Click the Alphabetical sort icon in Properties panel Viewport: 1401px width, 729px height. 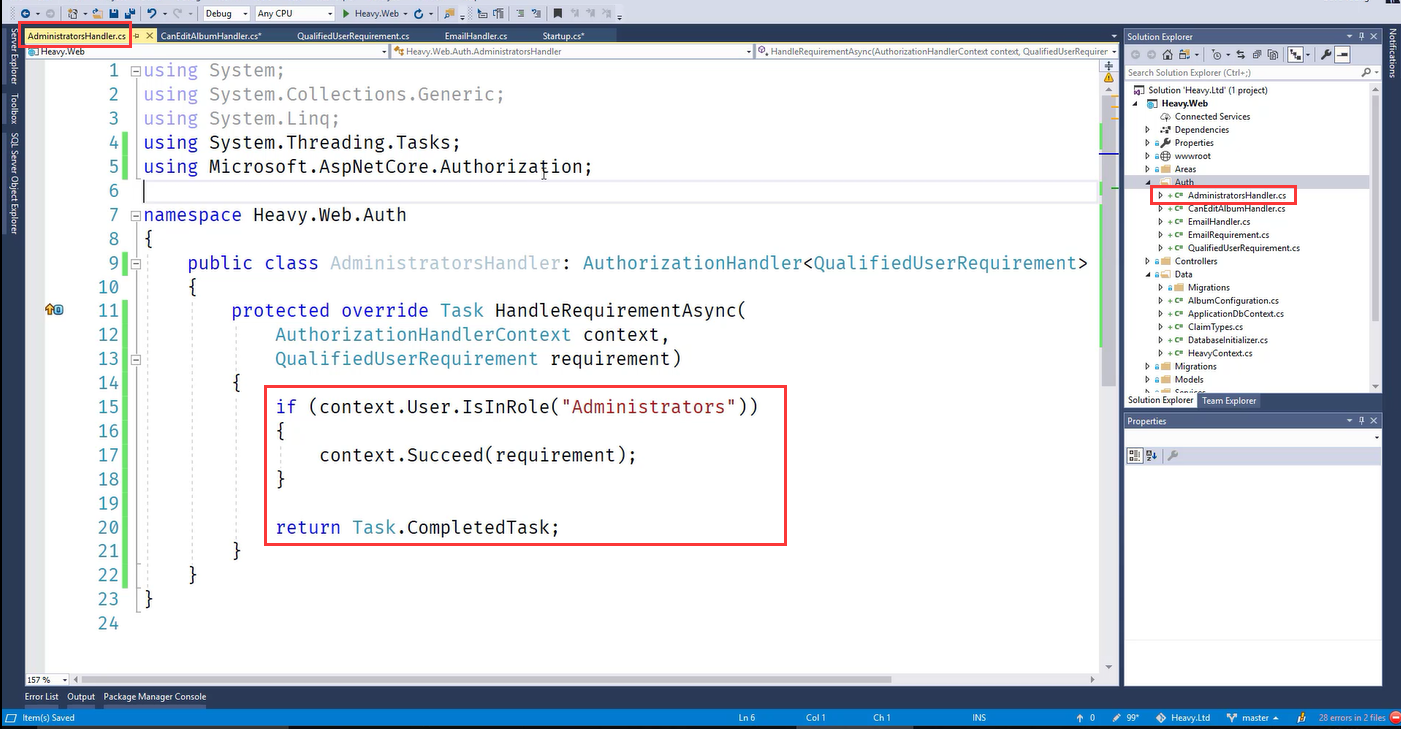[x=1151, y=455]
